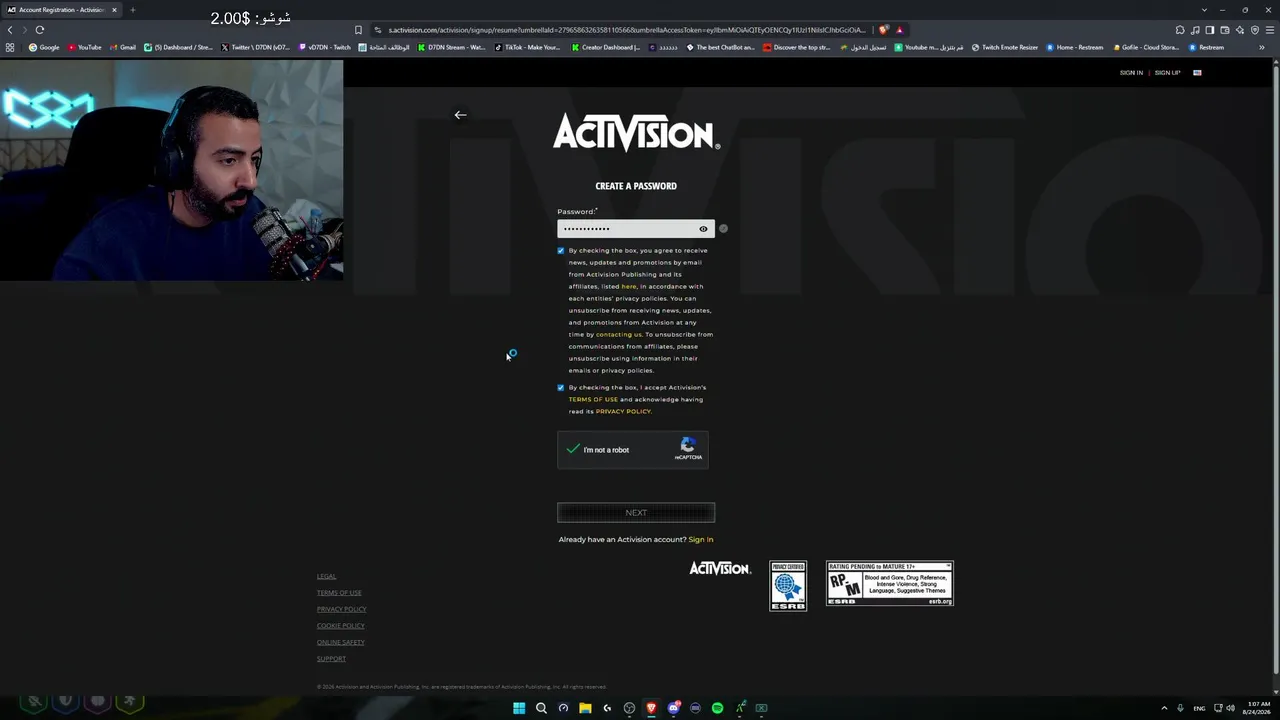Click SIGN IN in the page header
1280x720 pixels.
tap(1131, 73)
